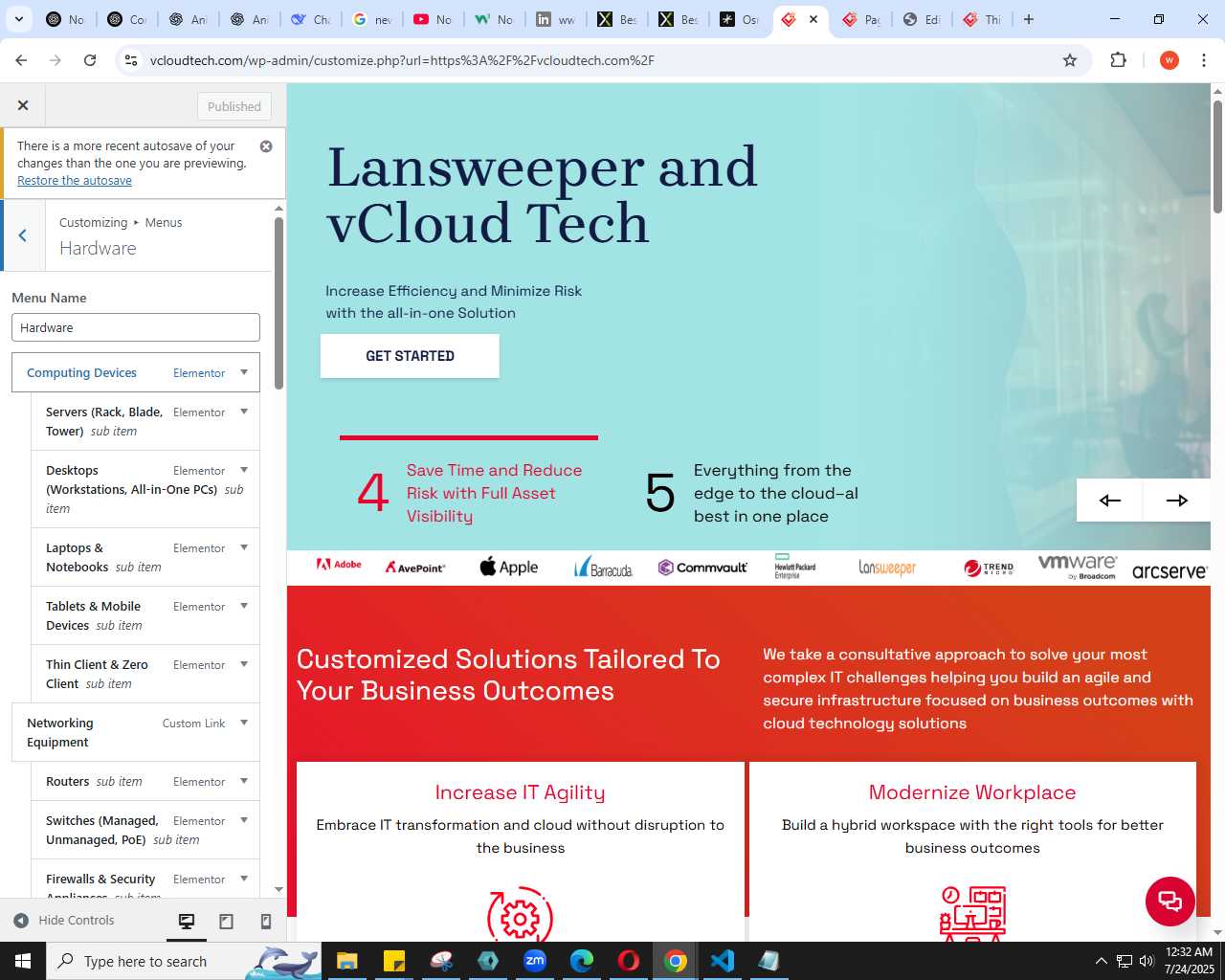Switch to the 'Pag' browser tab

tap(860, 19)
